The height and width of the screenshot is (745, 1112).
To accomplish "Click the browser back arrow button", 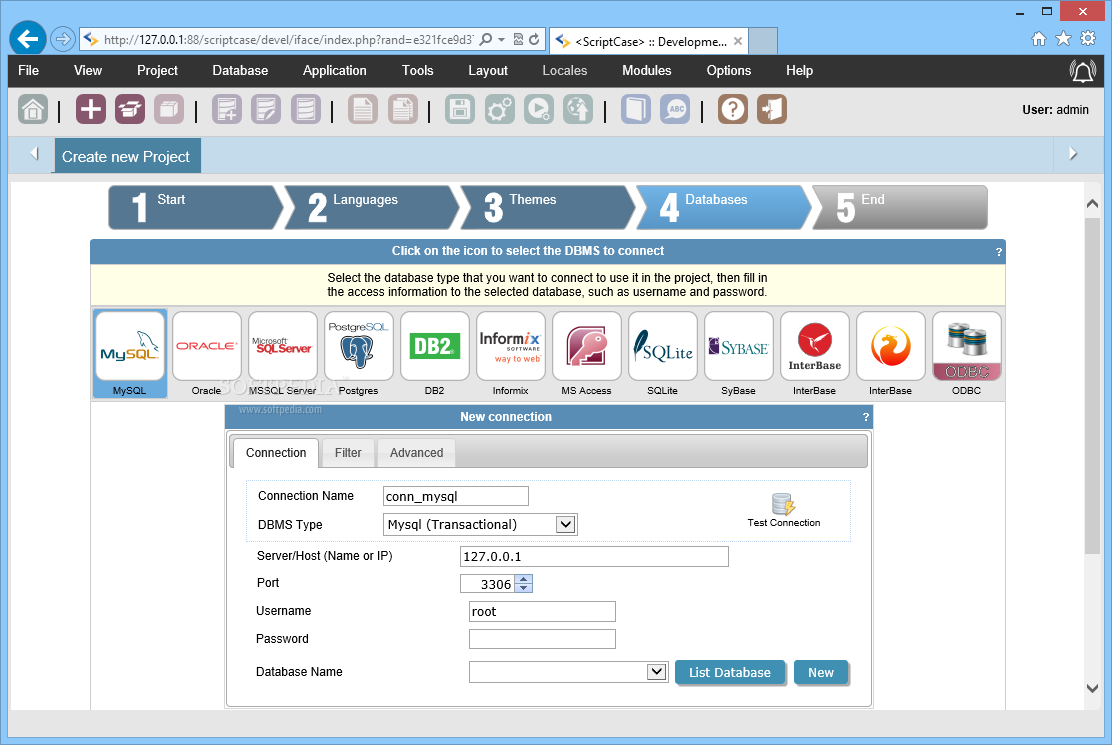I will (x=28, y=38).
